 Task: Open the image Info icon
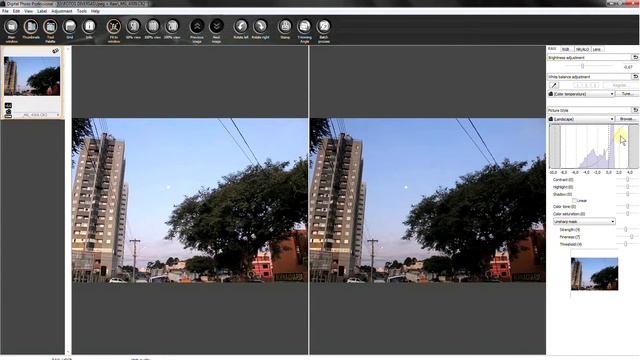[x=89, y=27]
